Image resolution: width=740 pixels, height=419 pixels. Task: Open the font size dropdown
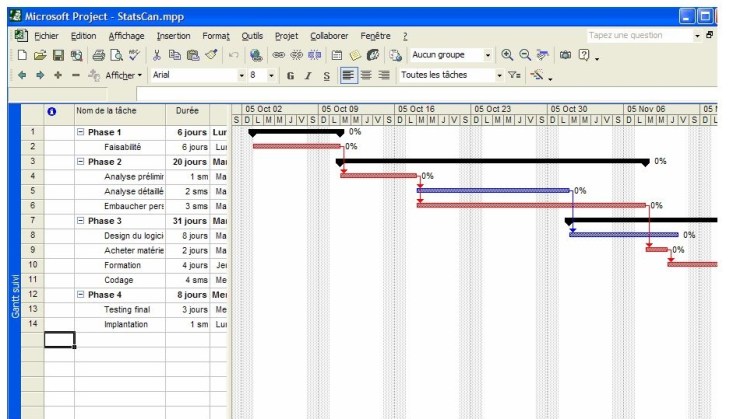coord(271,75)
